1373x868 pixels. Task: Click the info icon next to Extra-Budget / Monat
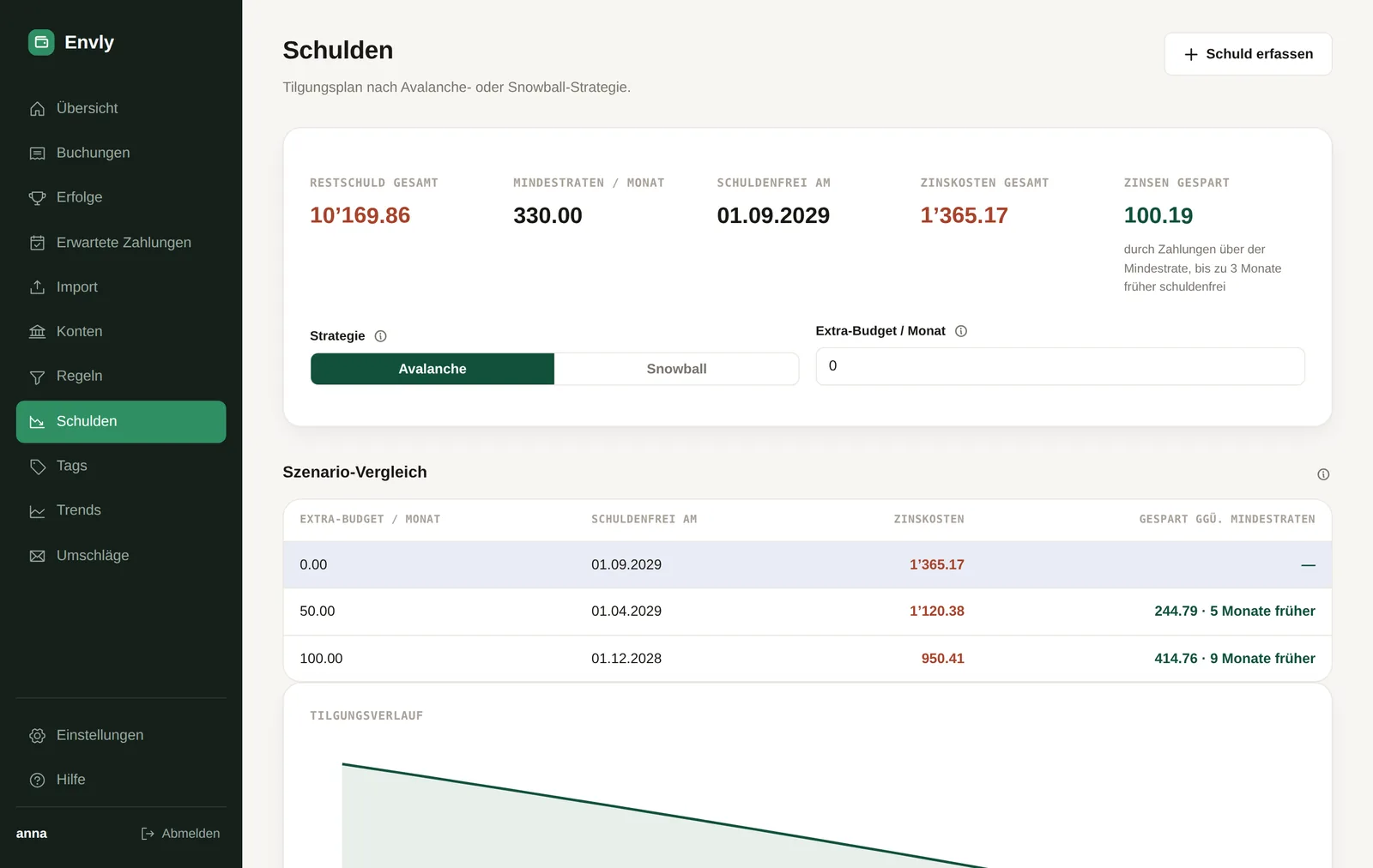pos(961,331)
